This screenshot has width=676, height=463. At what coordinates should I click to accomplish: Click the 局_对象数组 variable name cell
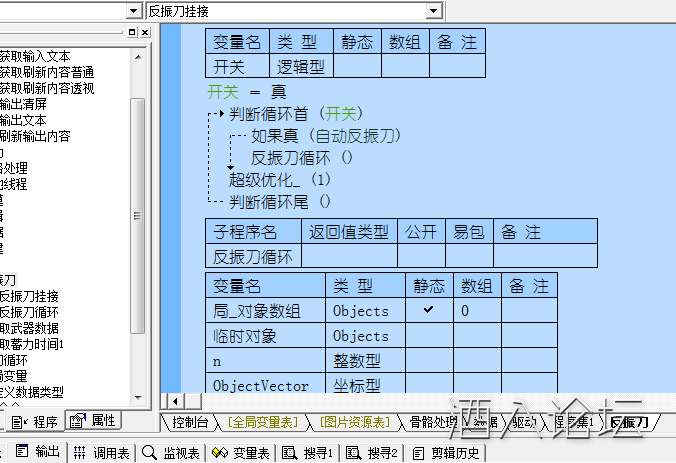266,310
